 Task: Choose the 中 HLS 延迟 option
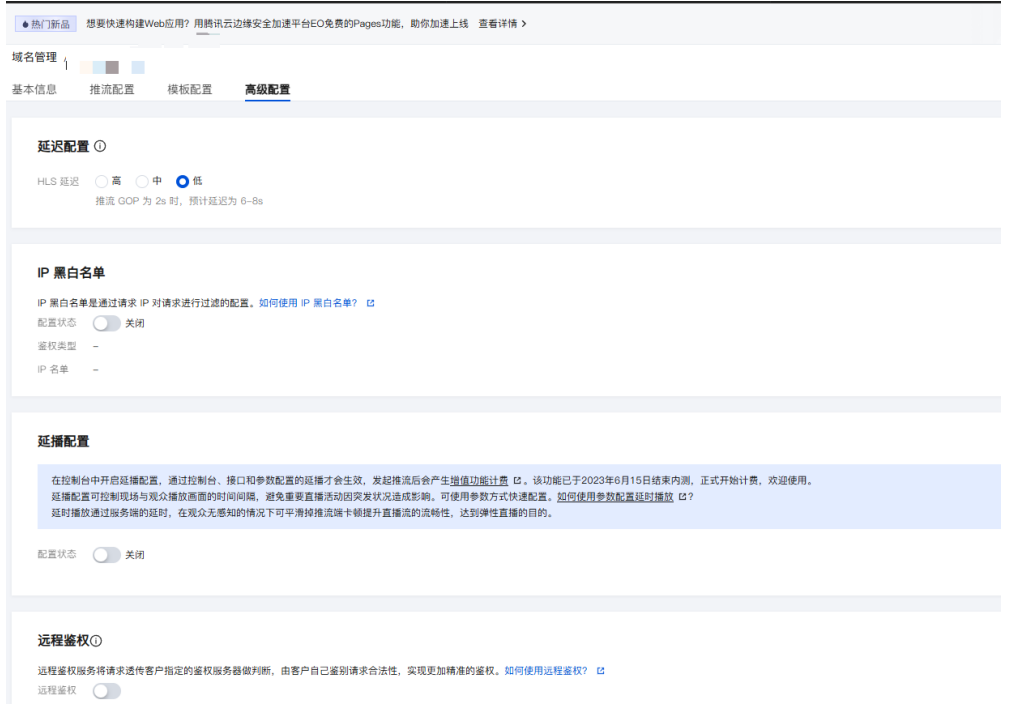[x=142, y=181]
